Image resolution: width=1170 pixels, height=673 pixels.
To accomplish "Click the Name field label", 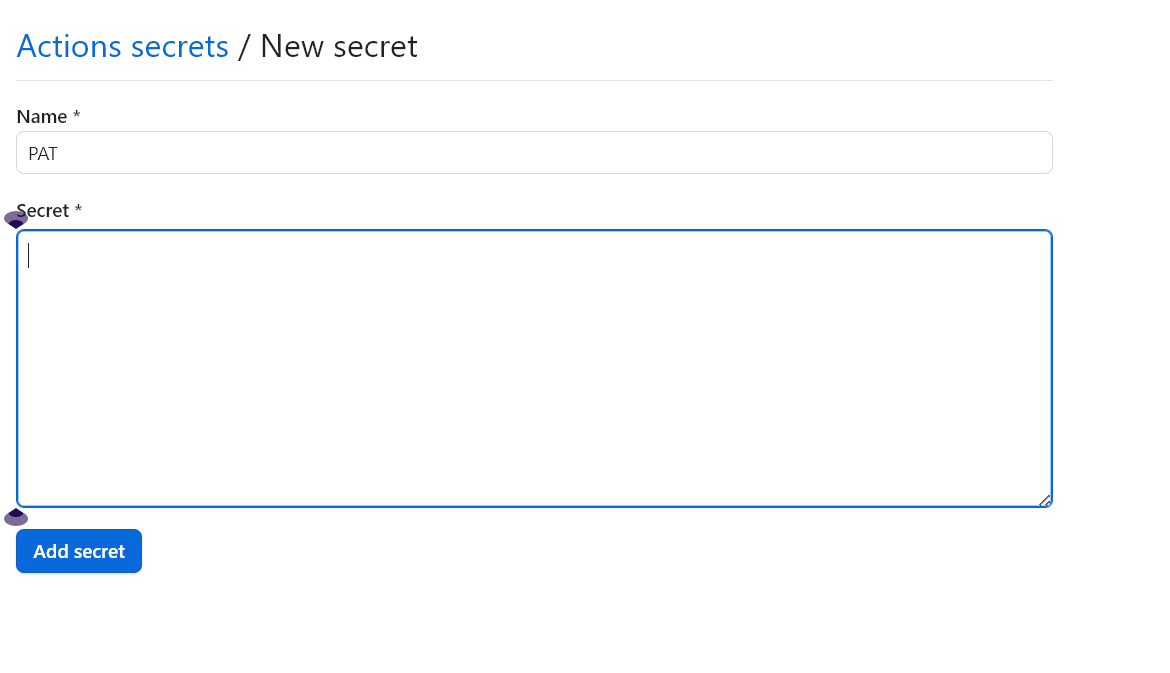I will click(39, 116).
